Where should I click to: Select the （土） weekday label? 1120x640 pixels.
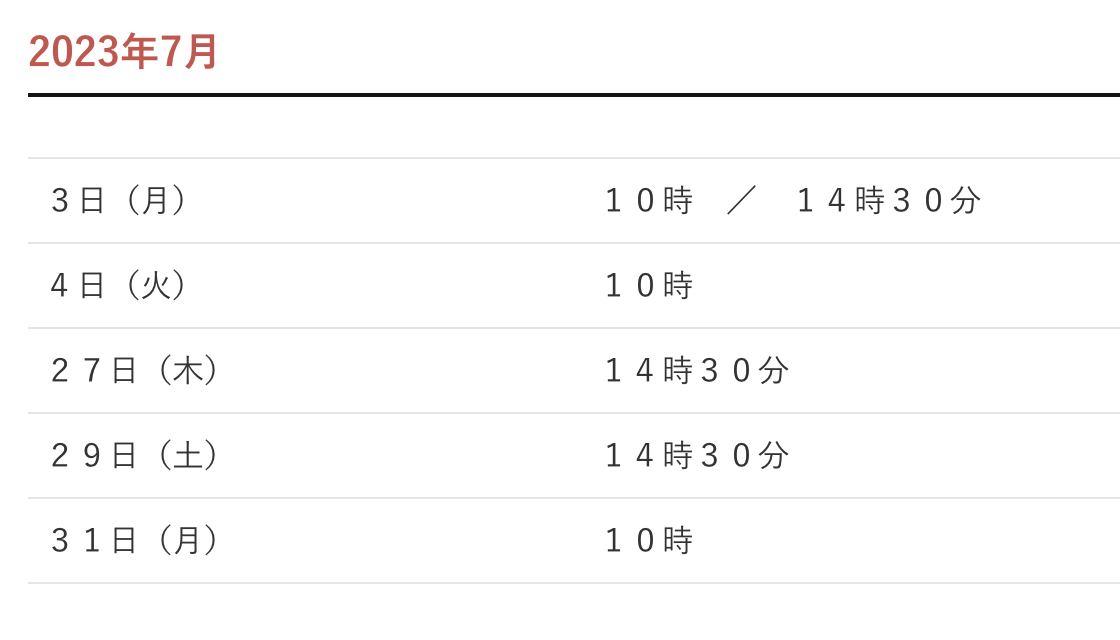(x=184, y=456)
